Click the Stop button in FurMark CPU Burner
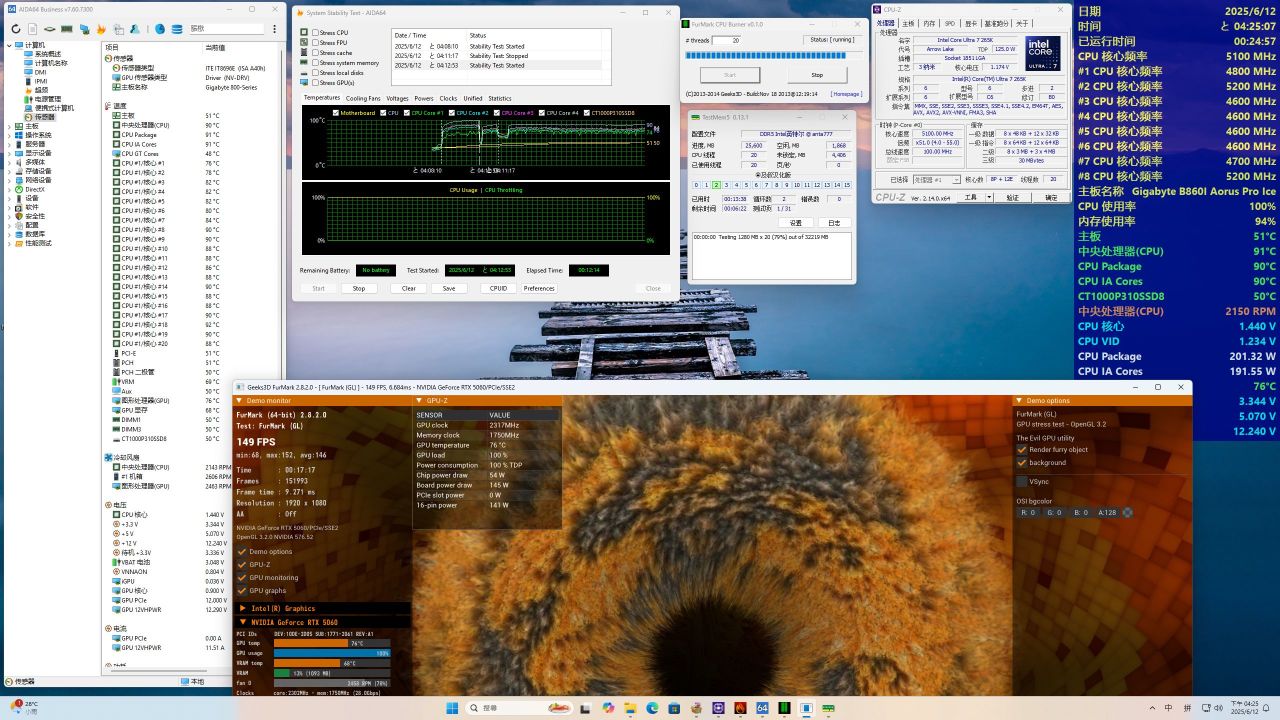Viewport: 1280px width, 720px height. (816, 75)
